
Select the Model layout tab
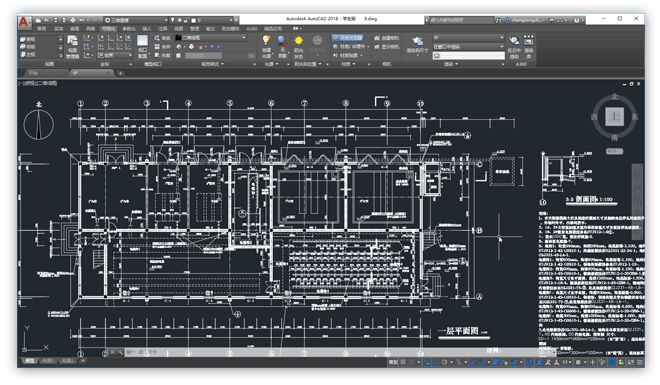(29, 361)
